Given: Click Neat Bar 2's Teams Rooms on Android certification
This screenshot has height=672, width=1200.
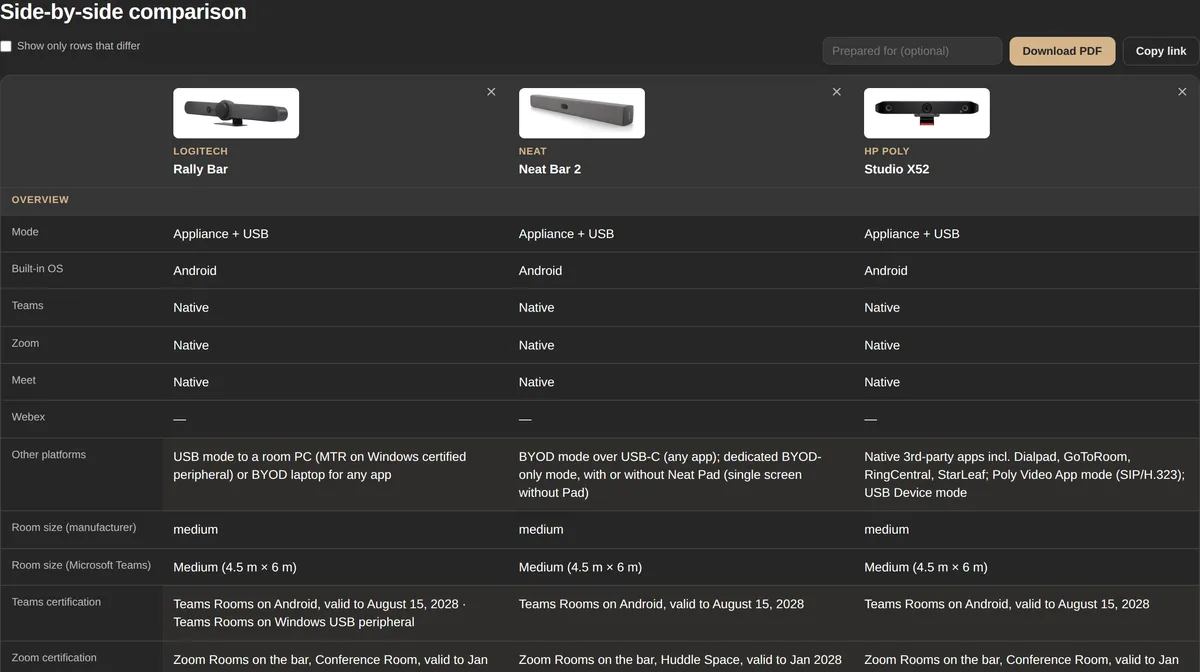Looking at the screenshot, I should point(661,604).
